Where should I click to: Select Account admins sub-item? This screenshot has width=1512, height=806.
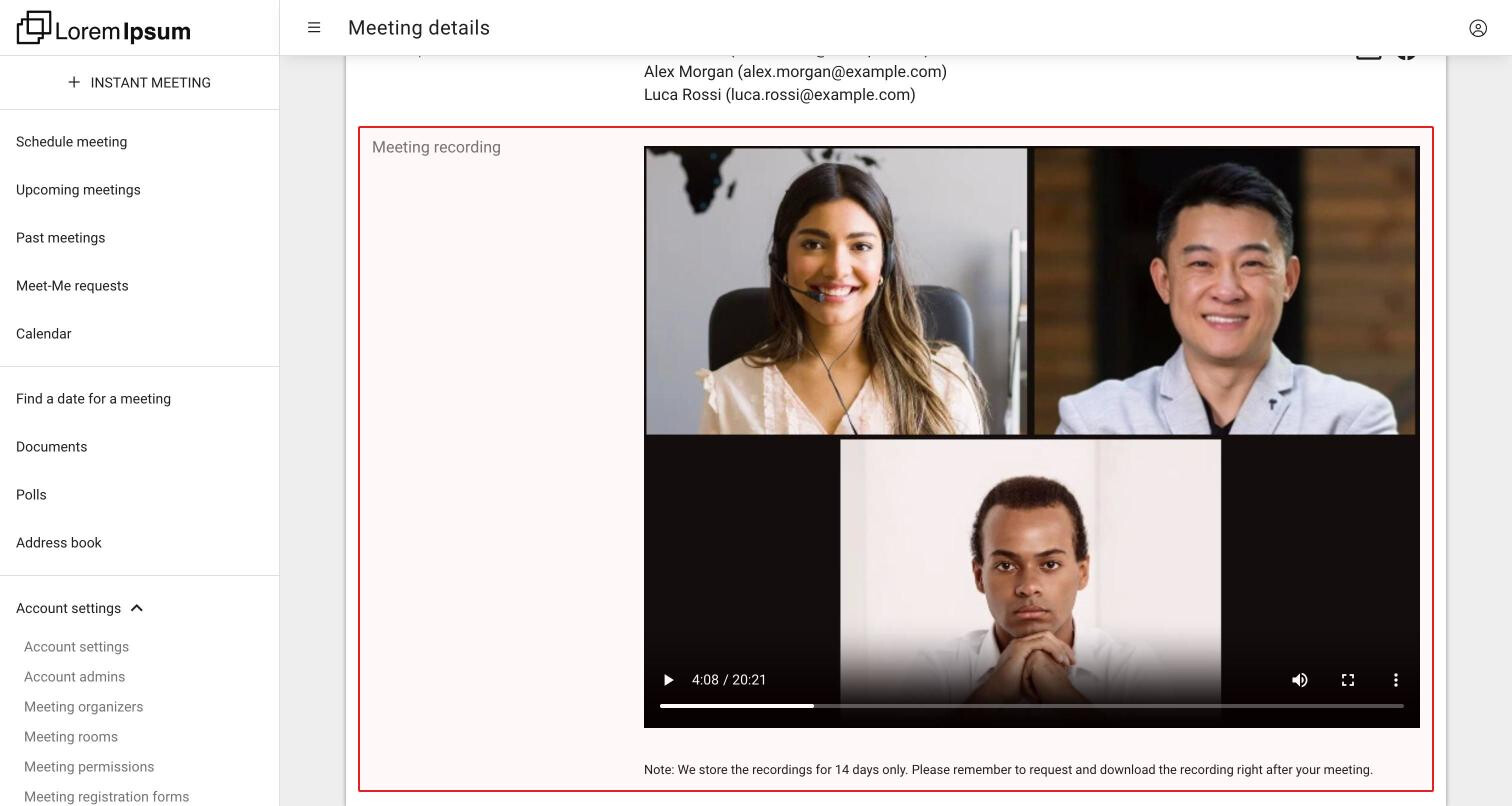click(x=75, y=677)
